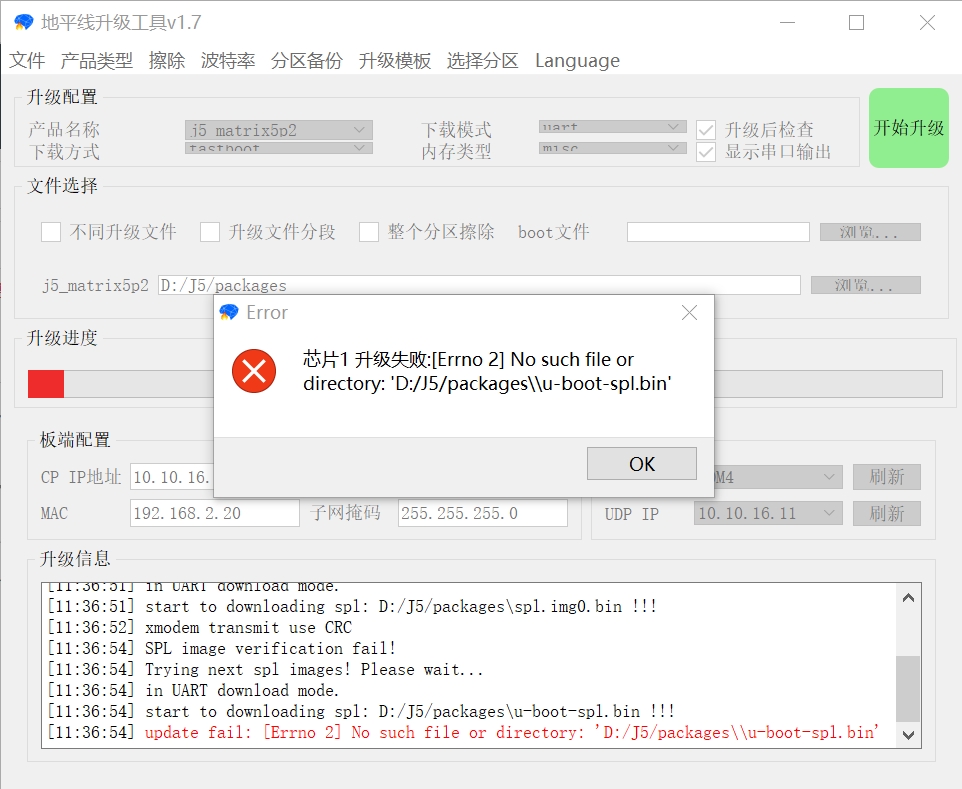Open the 分区备份 menu
The width and height of the screenshot is (962, 789).
pyautogui.click(x=306, y=61)
